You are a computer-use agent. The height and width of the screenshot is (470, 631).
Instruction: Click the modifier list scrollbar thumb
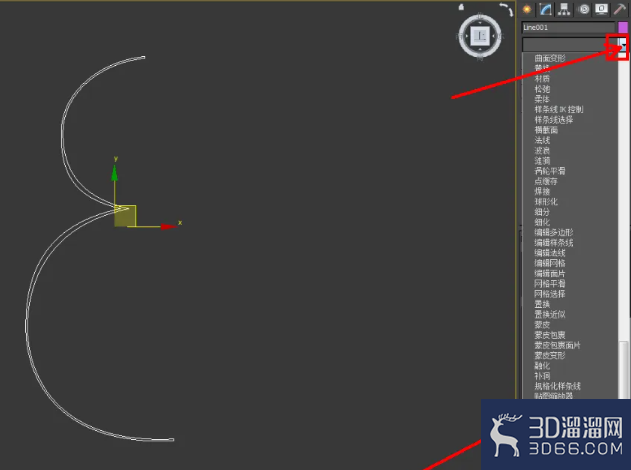click(x=624, y=369)
